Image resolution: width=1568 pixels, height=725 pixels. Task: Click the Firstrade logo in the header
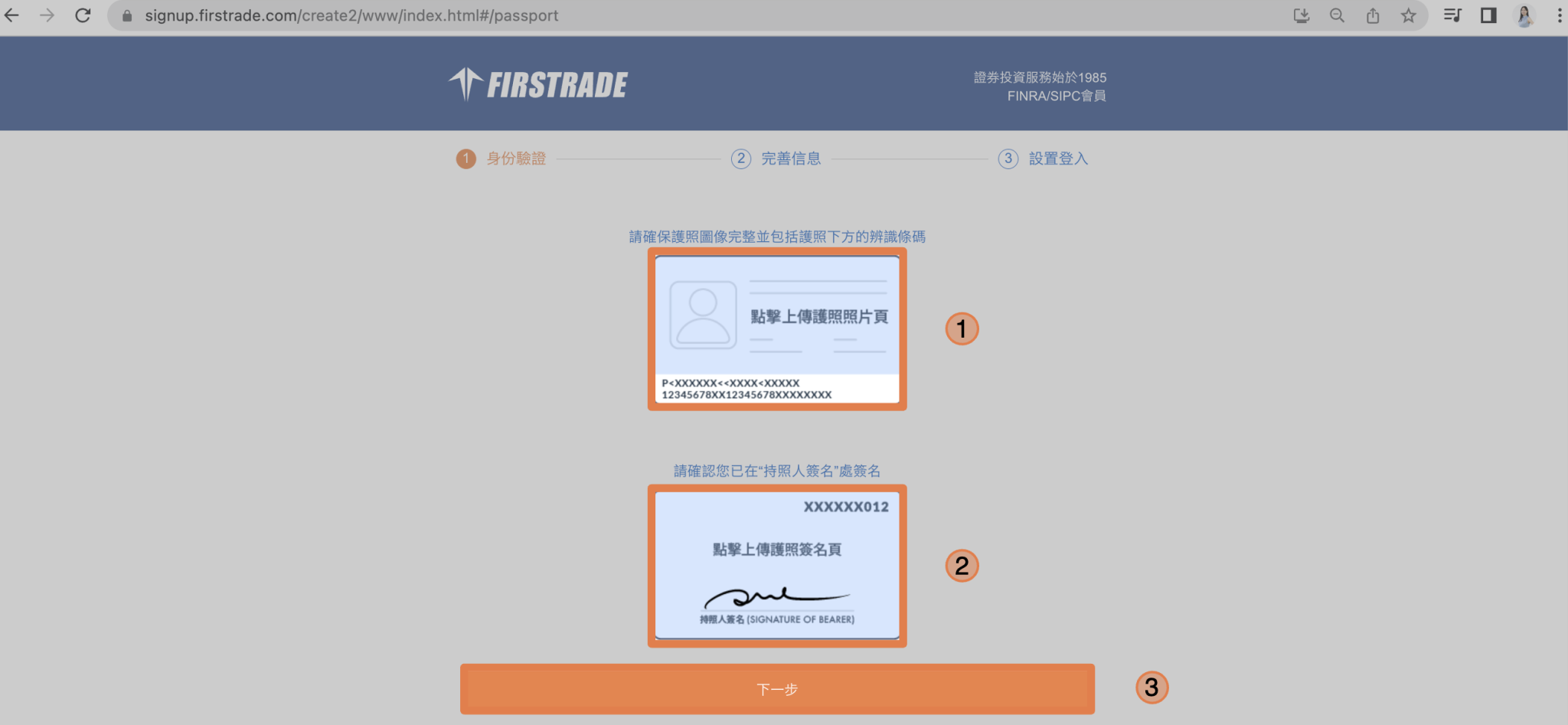tap(537, 83)
